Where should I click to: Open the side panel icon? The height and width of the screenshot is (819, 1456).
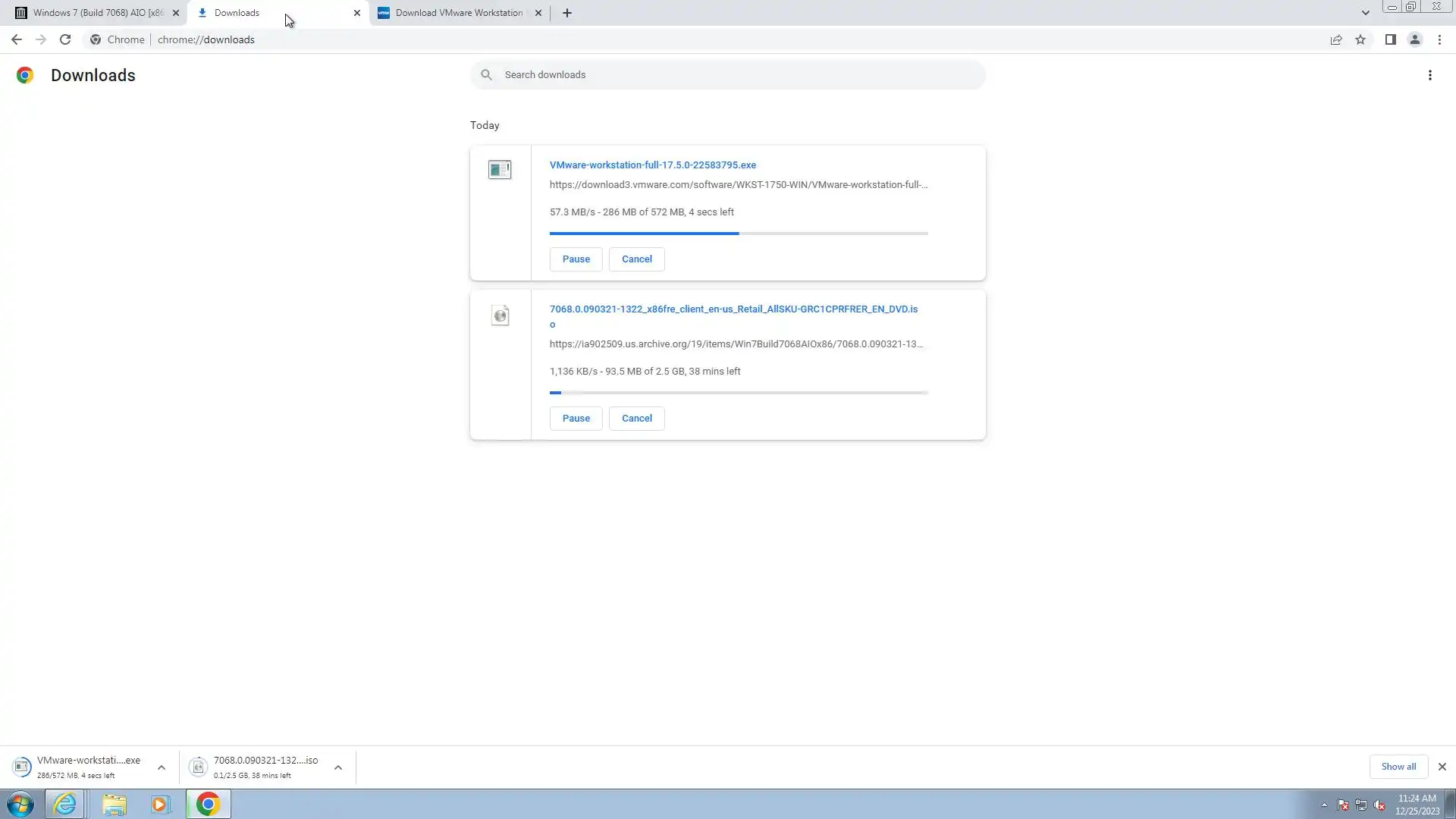point(1390,39)
